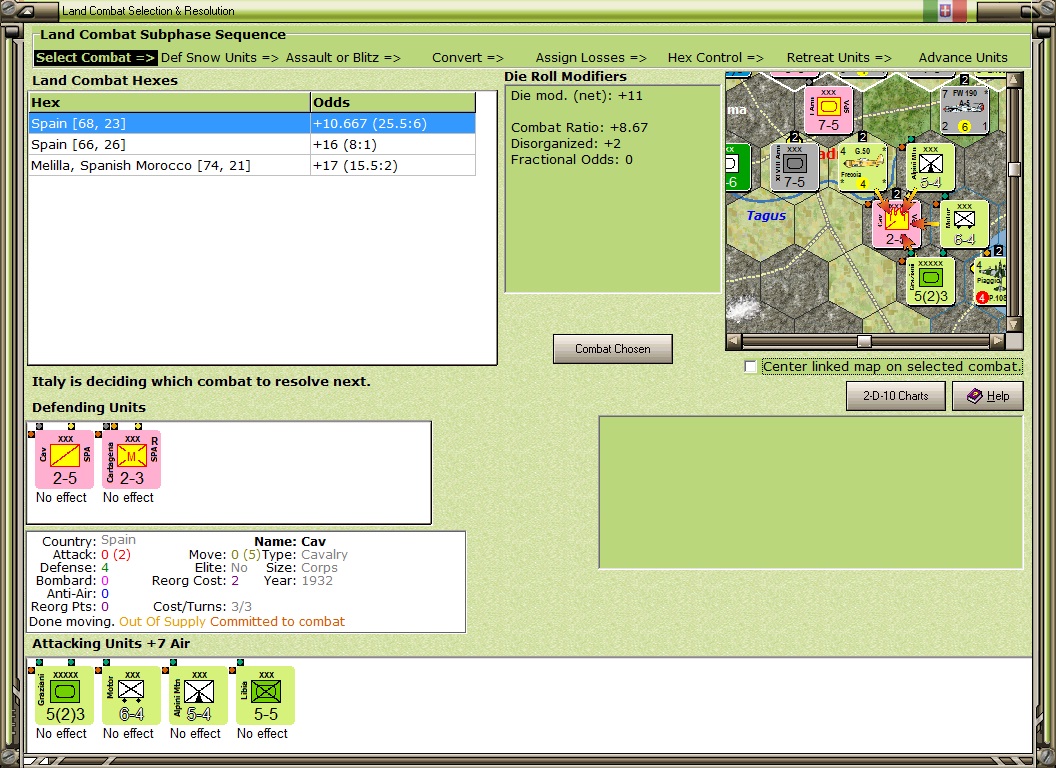The width and height of the screenshot is (1056, 768).
Task: Pick the Alpini Mtn 5-4 attacker
Action: [199, 695]
